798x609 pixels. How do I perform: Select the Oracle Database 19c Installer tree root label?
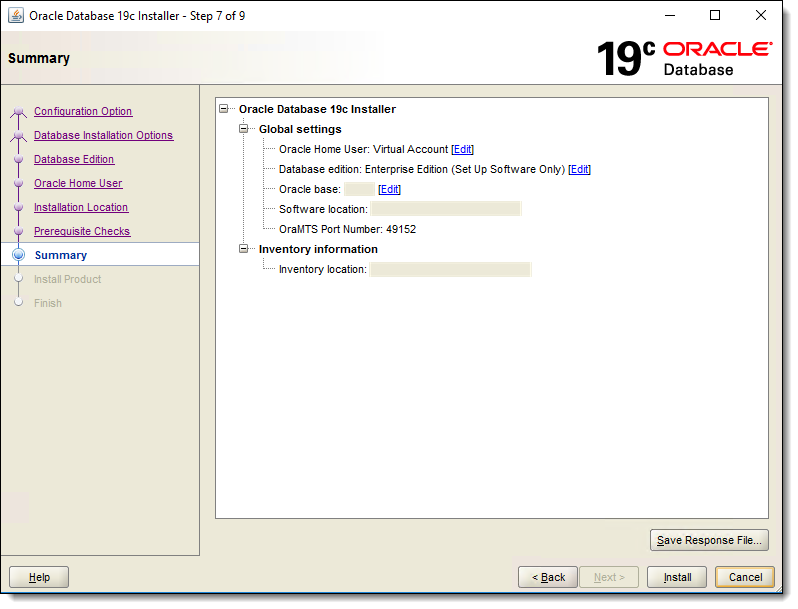[x=317, y=109]
